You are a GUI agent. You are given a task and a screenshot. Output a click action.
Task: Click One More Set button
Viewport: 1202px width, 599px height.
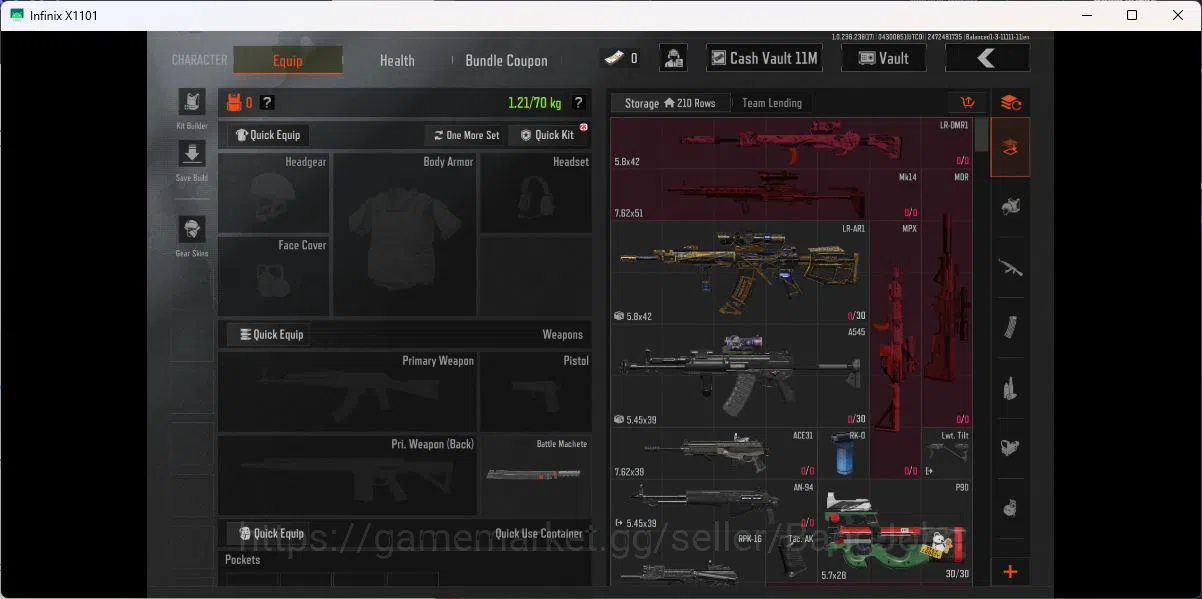466,135
